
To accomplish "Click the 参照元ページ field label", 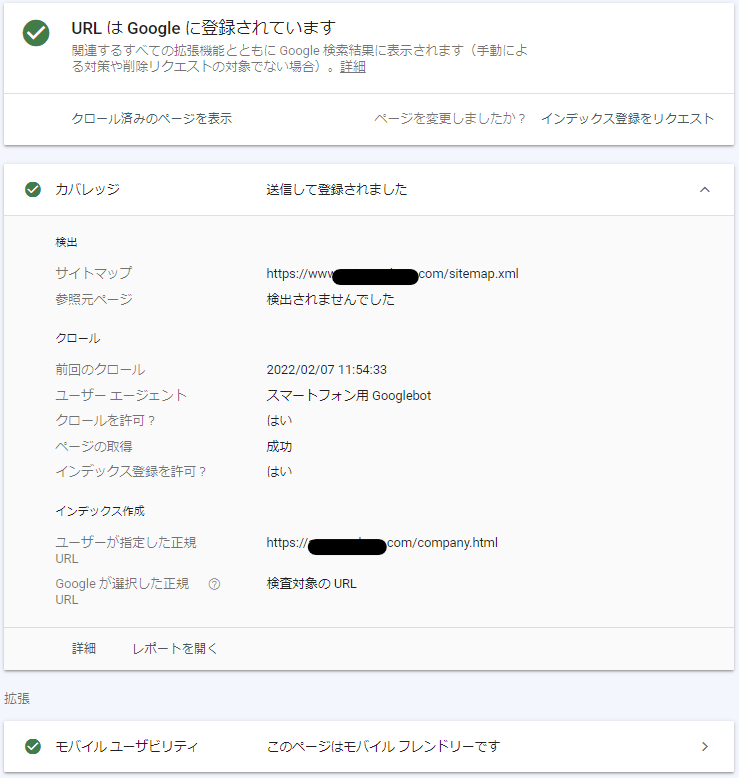I will (x=94, y=299).
